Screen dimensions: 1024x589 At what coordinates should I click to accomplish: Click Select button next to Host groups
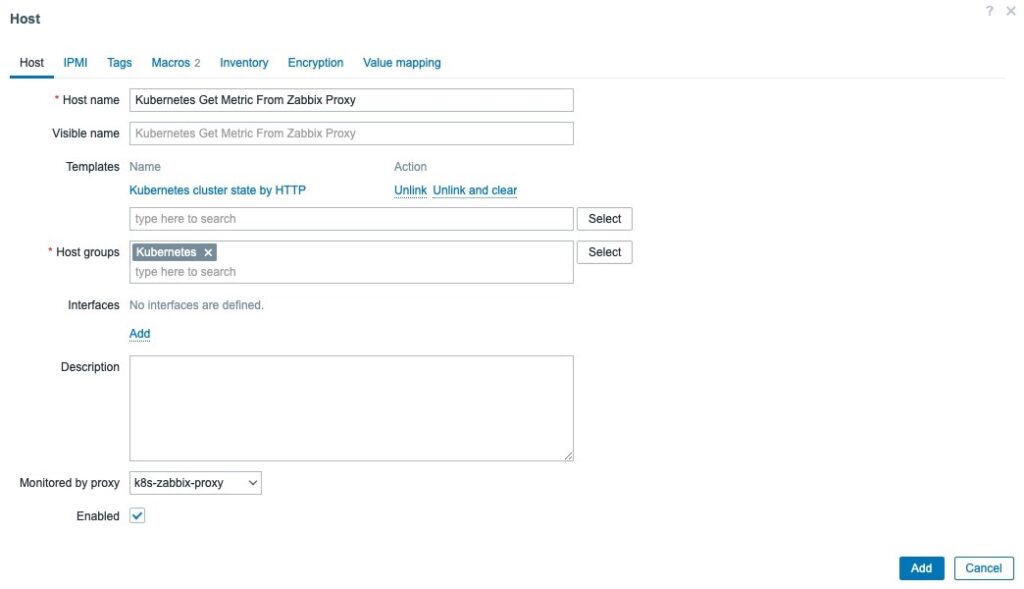(604, 252)
